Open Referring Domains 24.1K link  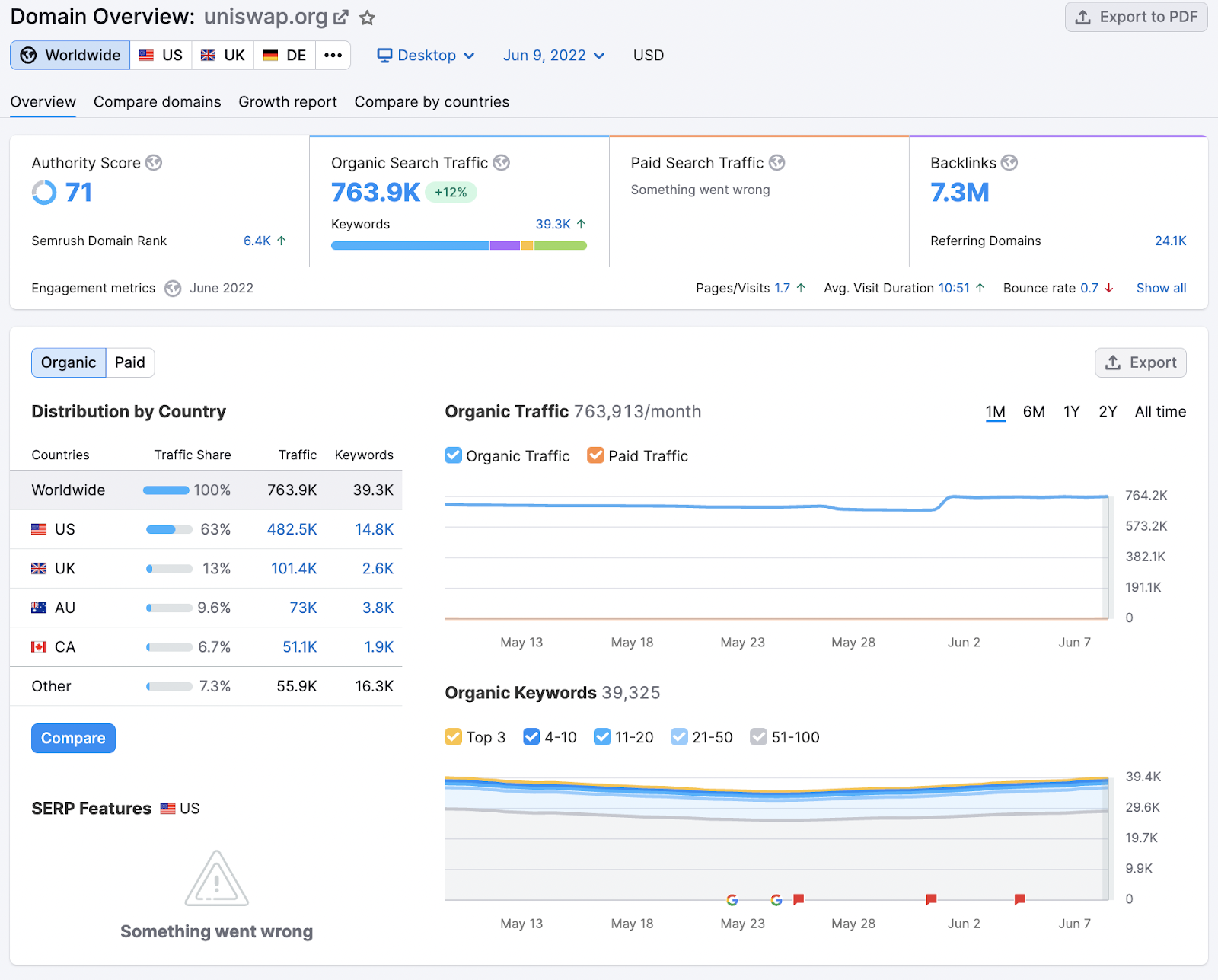pyautogui.click(x=1171, y=241)
